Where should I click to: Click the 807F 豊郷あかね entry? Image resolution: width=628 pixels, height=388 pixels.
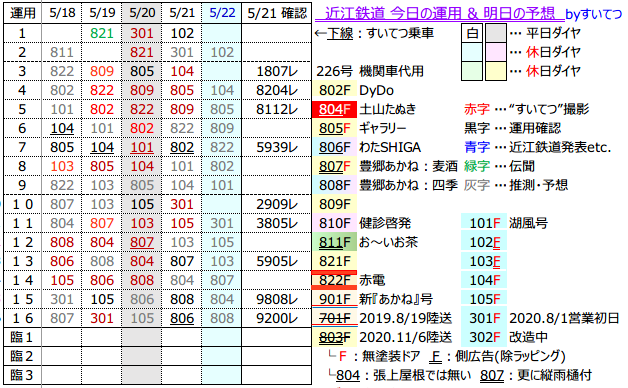coord(385,166)
